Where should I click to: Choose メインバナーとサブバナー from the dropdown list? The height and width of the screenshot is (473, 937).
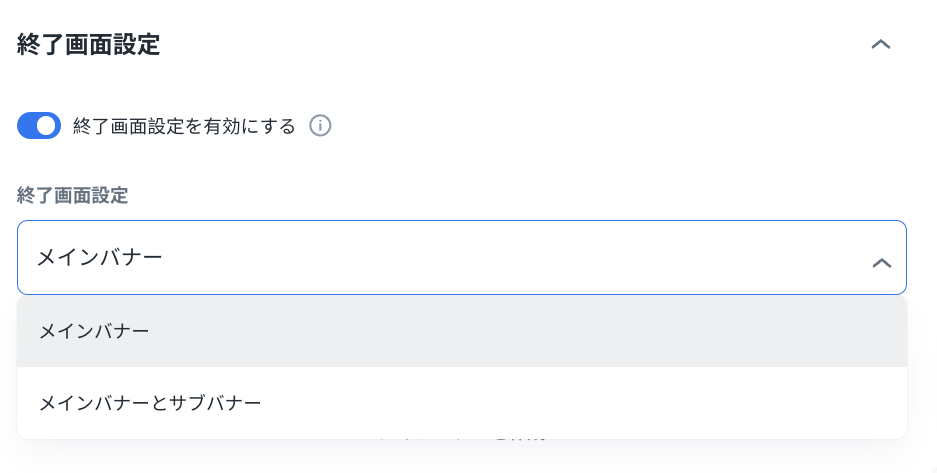(x=150, y=403)
